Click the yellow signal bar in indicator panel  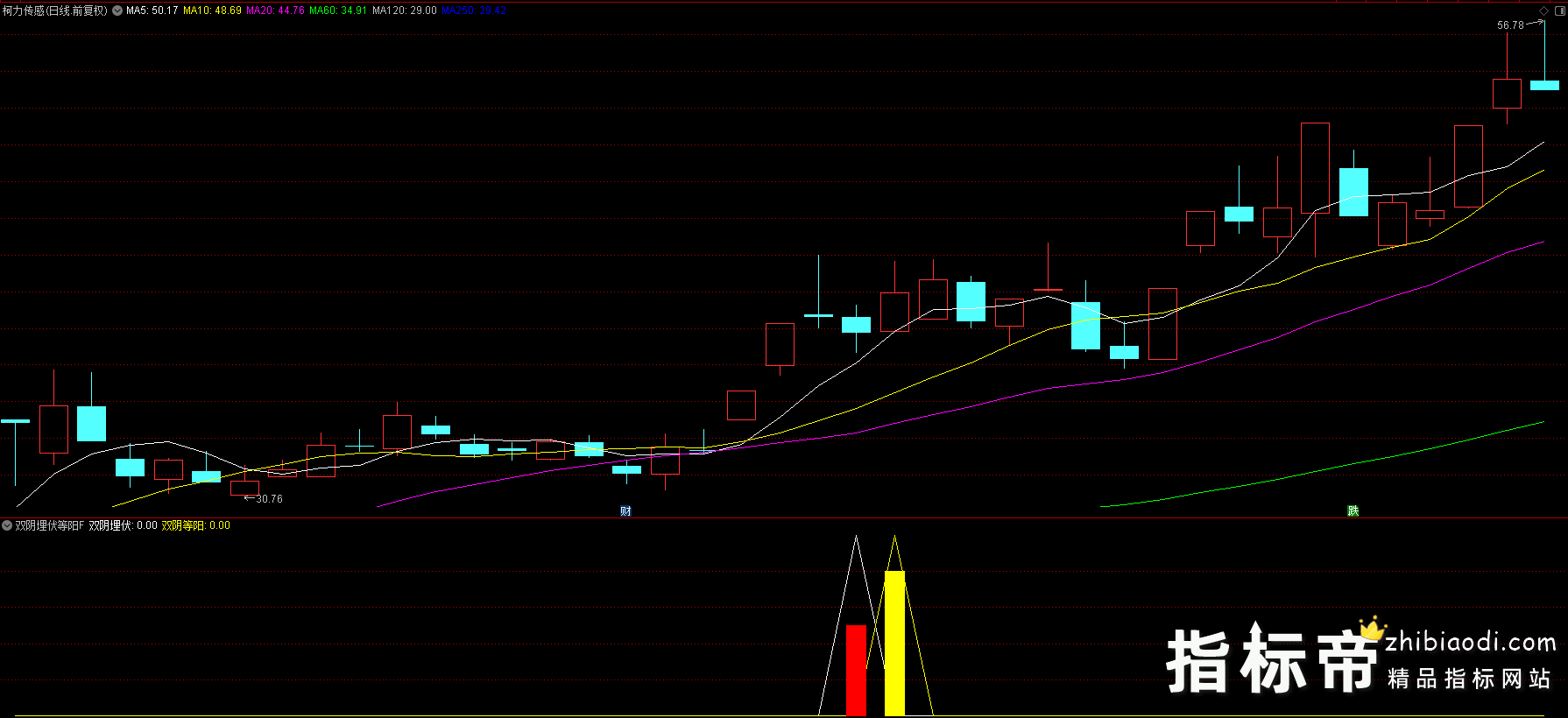tap(894, 643)
